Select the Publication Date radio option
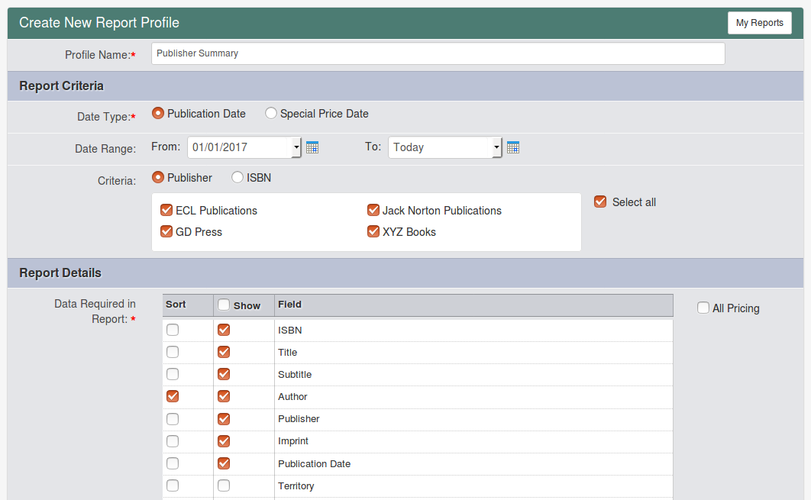811x500 pixels. [158, 114]
